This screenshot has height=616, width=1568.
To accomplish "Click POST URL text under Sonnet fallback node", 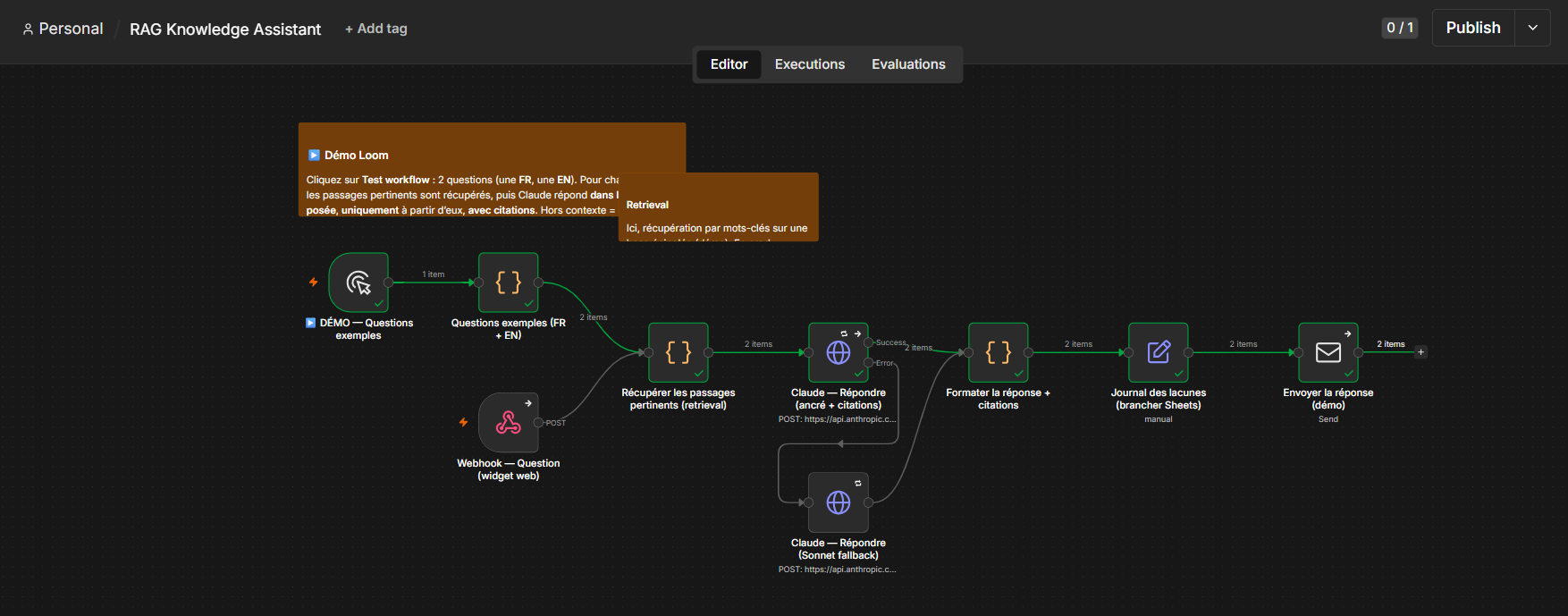I will (837, 570).
